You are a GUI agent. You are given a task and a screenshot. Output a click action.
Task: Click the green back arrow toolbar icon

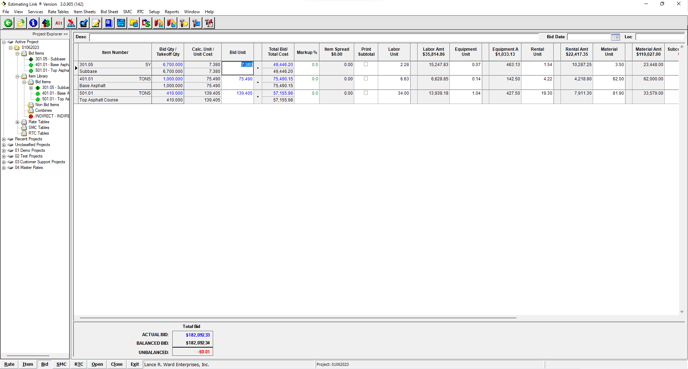click(x=8, y=23)
